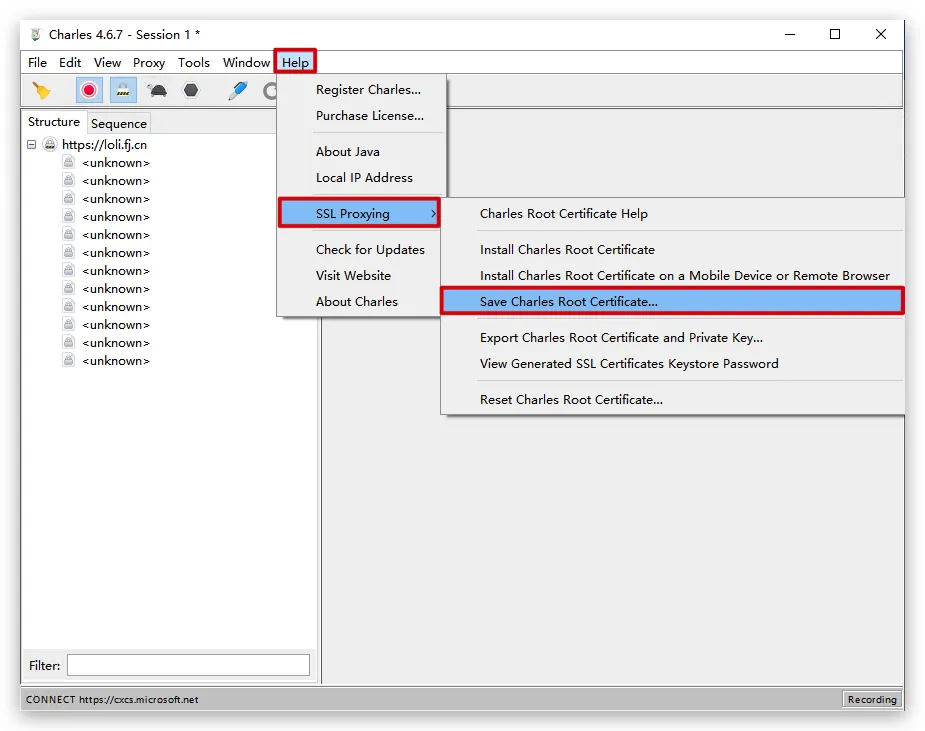The height and width of the screenshot is (731, 925).
Task: Click the Recording status button
Action: [x=871, y=700]
